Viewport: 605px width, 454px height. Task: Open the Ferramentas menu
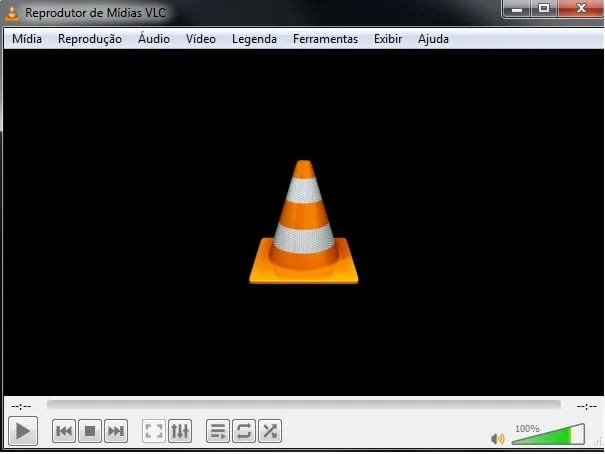click(325, 39)
